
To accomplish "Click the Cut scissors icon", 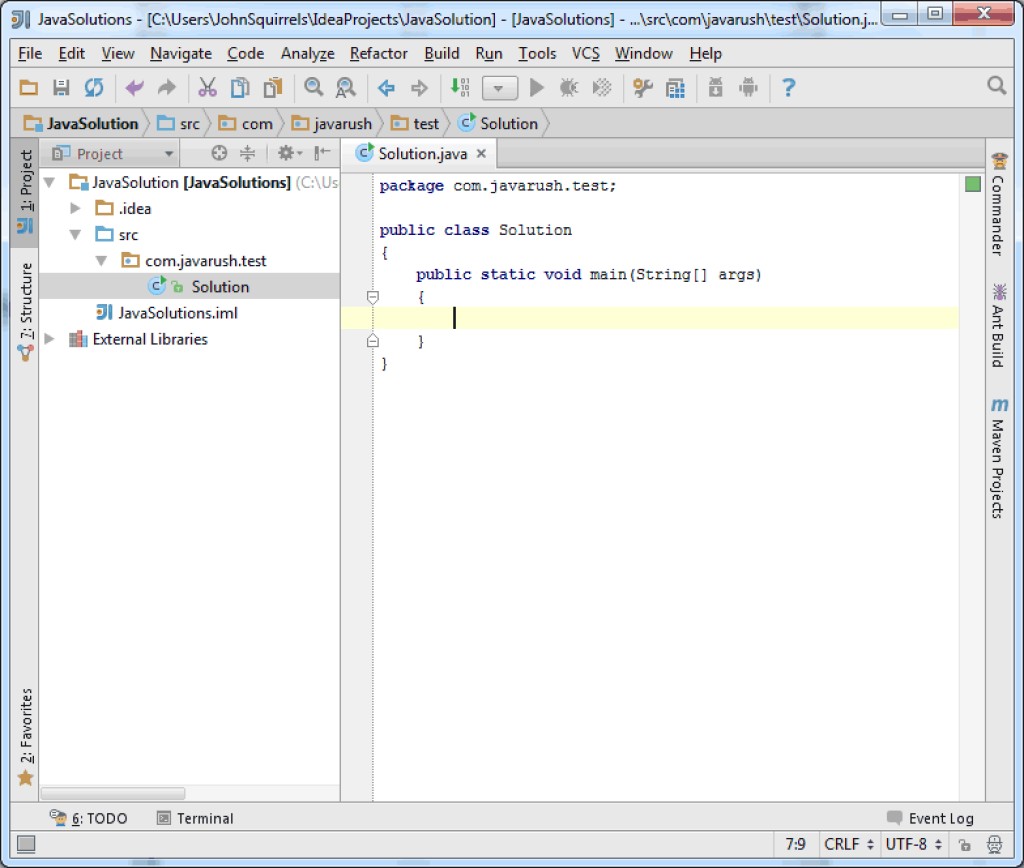I will coord(207,88).
